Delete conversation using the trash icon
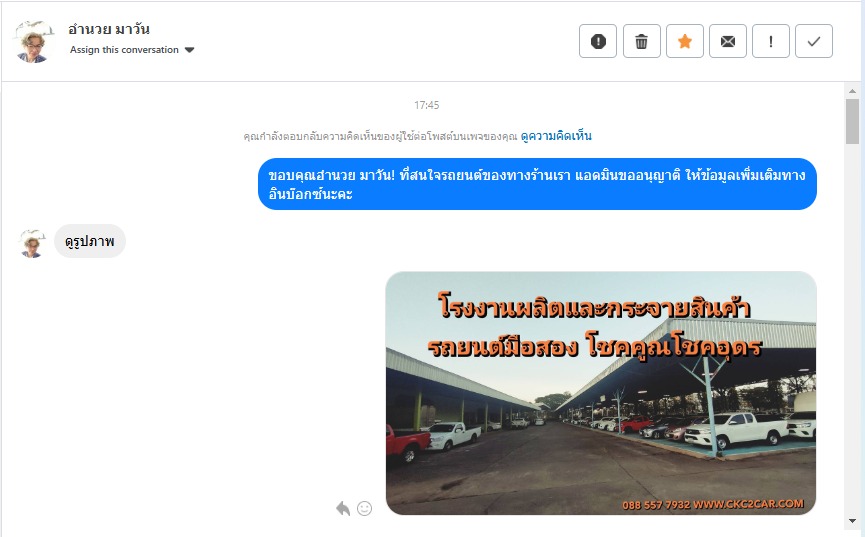The height and width of the screenshot is (537, 865). tap(642, 41)
